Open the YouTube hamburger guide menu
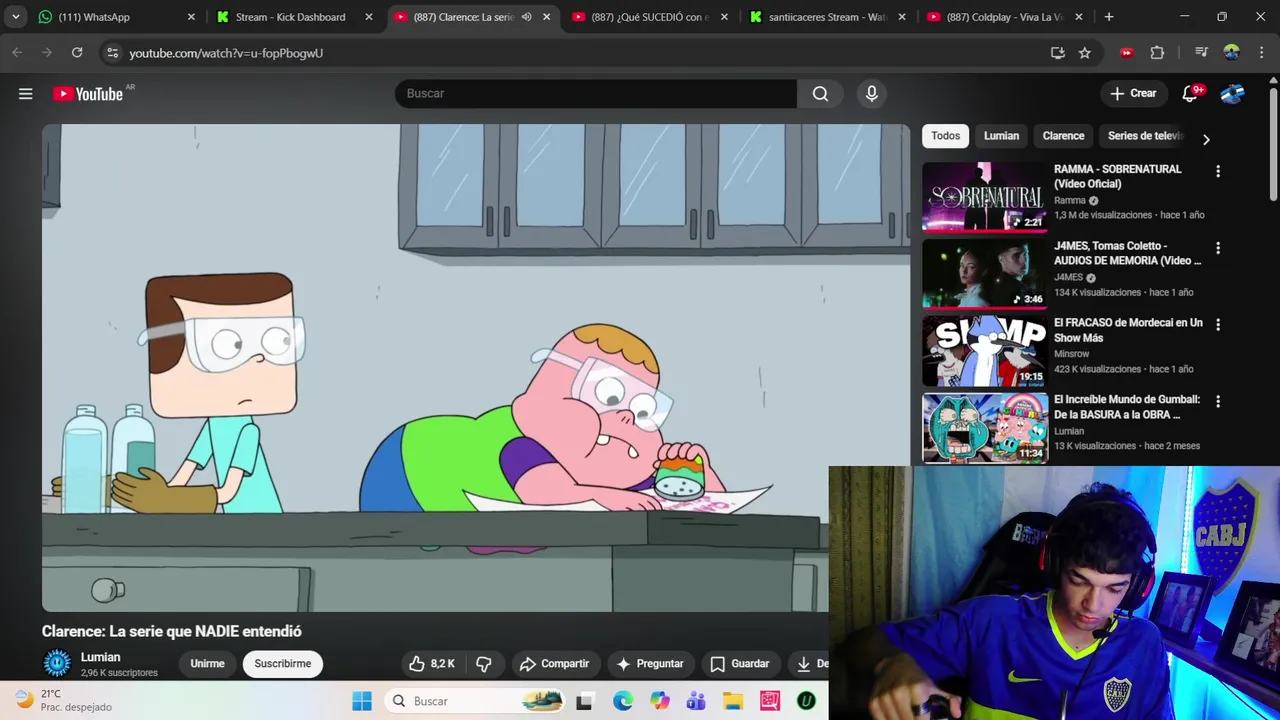The height and width of the screenshot is (720, 1280). tap(26, 93)
